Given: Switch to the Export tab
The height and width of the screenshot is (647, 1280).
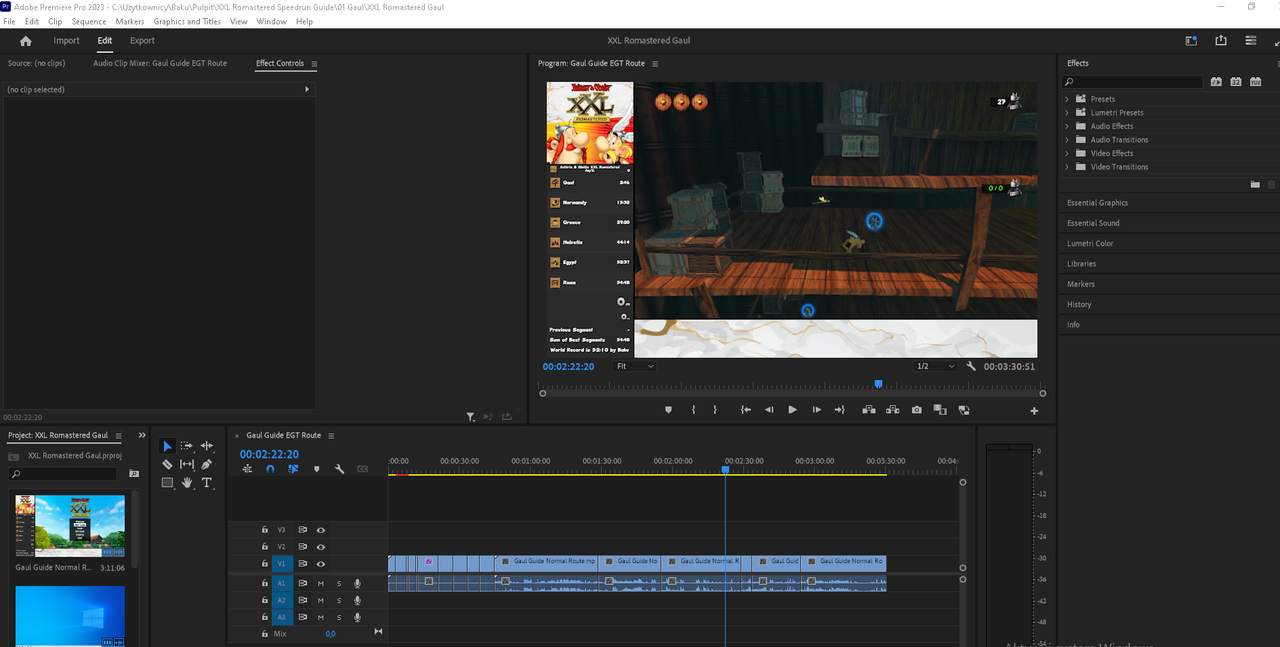Looking at the screenshot, I should [x=142, y=41].
